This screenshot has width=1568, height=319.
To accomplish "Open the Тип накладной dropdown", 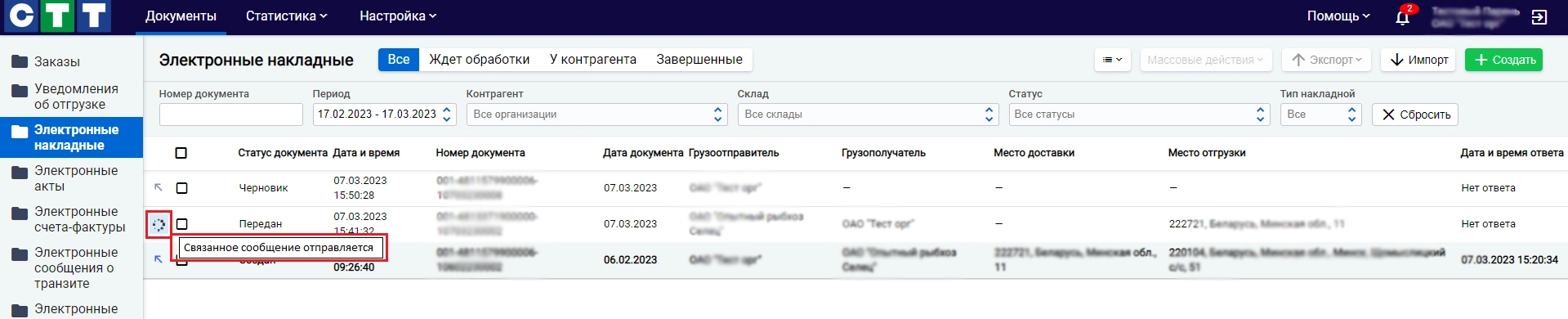I will tap(1321, 115).
